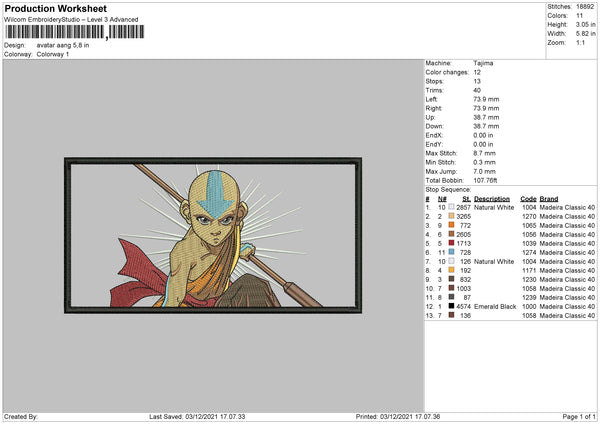Click the Description column header
Screen dimensions: 600x424
coord(492,199)
